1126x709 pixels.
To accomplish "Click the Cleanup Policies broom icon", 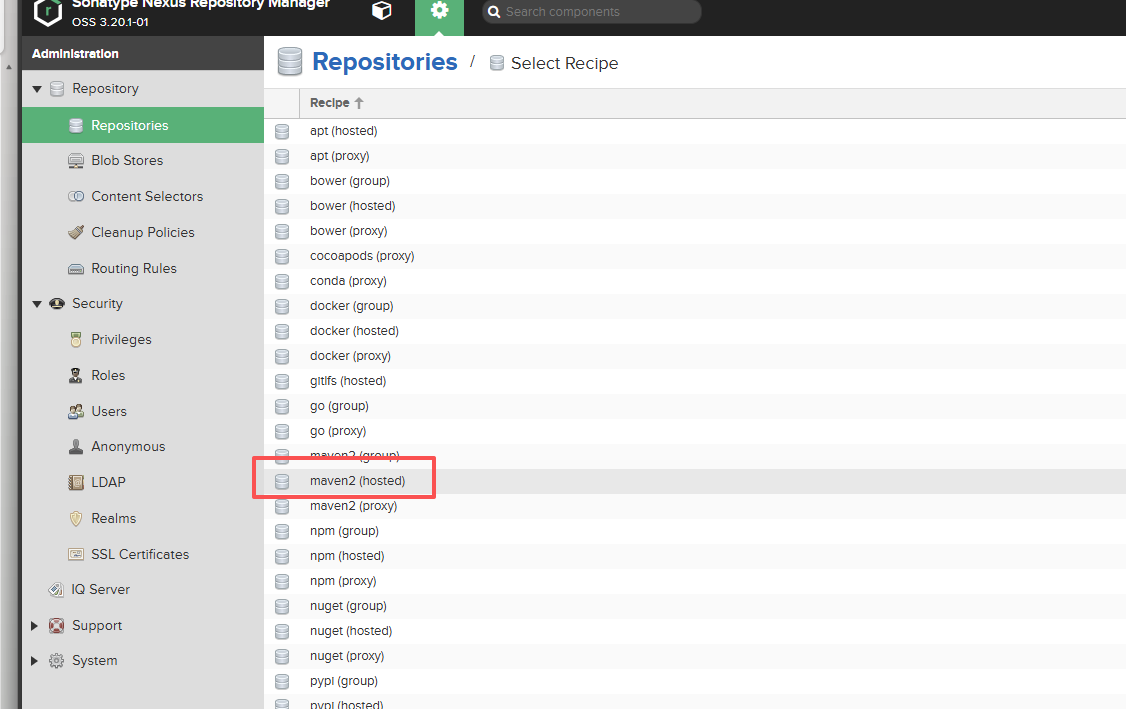I will pos(75,233).
